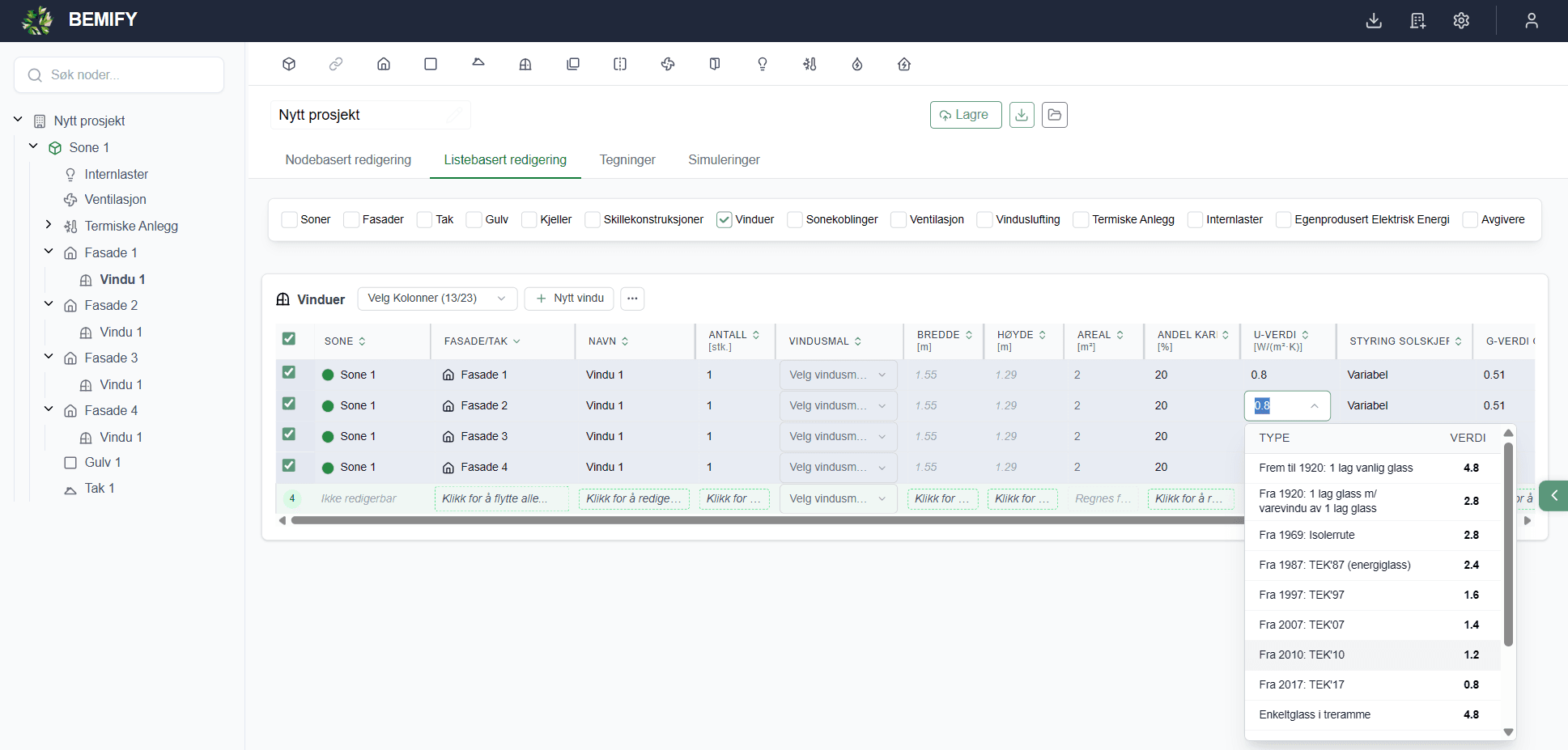
Task: Uncheck the row checkbox for Fasade 3
Action: pos(289,434)
